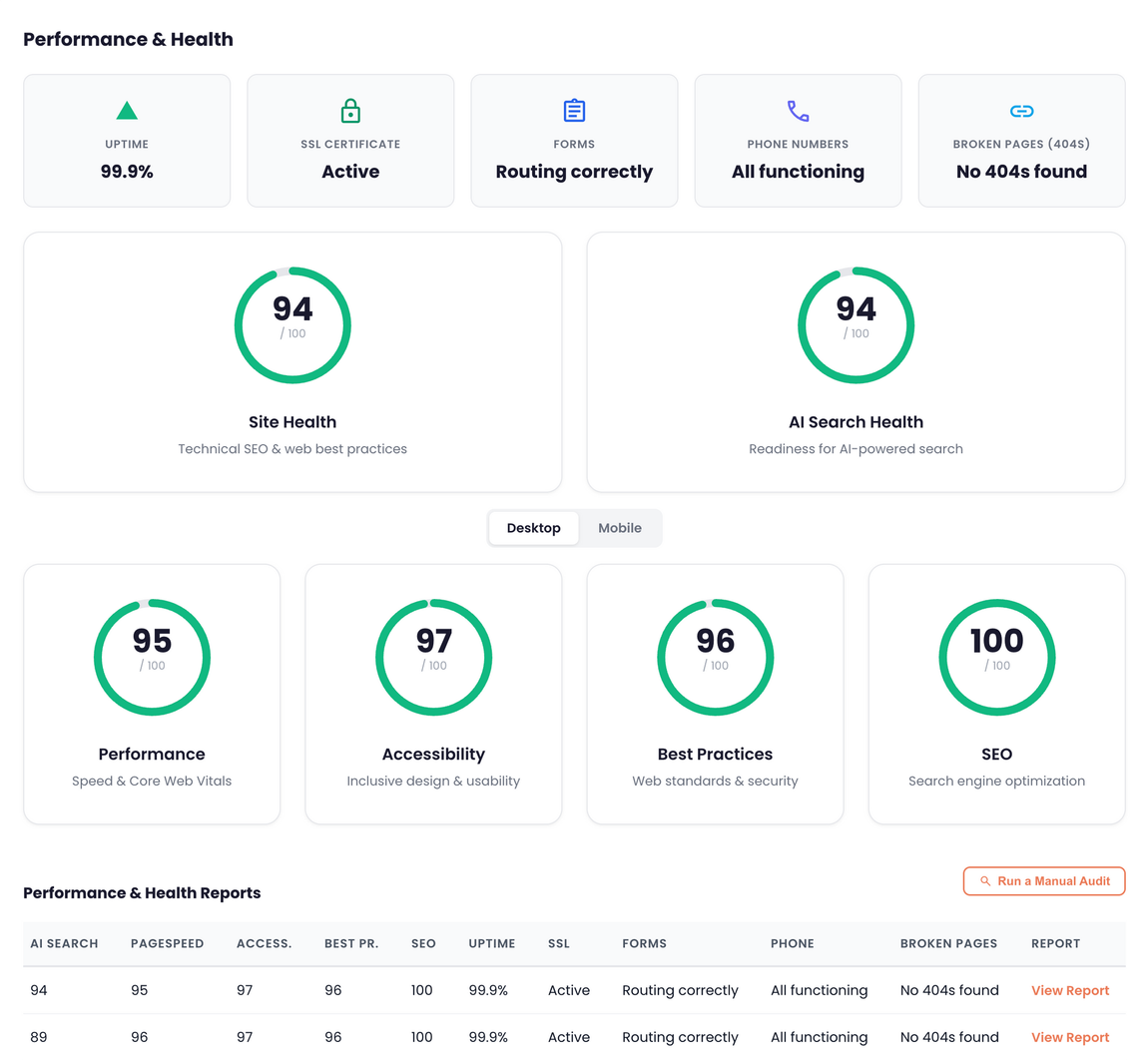Click the Phone Numbers handset icon
The height and width of the screenshot is (1060, 1148).
point(798,111)
